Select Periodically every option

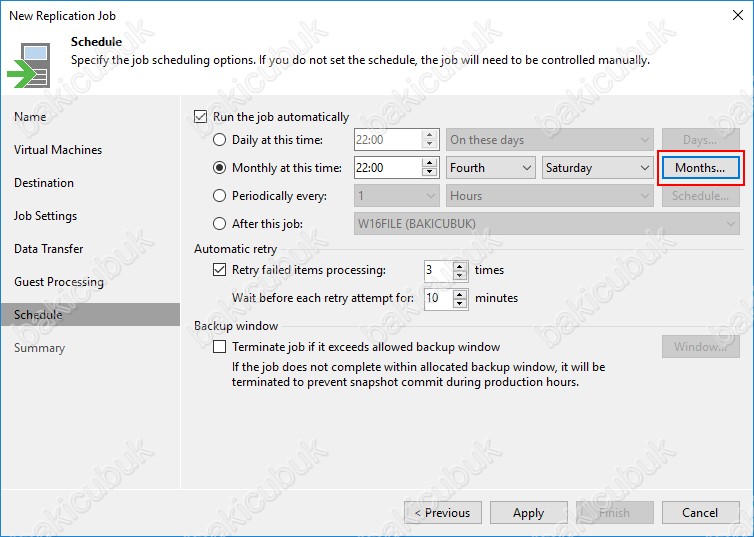click(x=219, y=196)
